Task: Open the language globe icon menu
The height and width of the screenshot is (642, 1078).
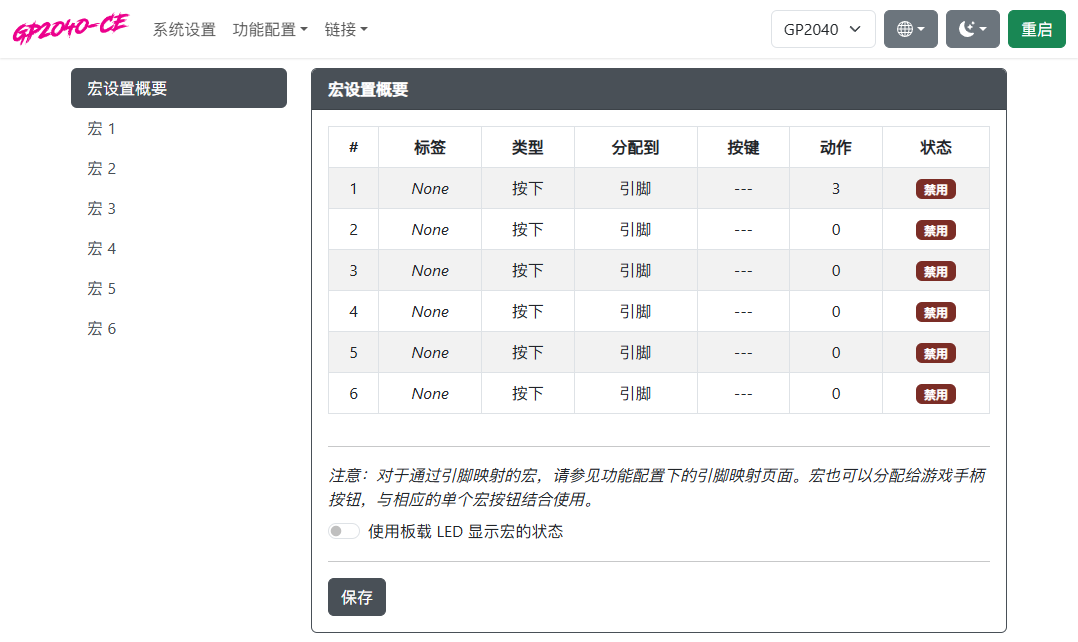Action: point(910,28)
